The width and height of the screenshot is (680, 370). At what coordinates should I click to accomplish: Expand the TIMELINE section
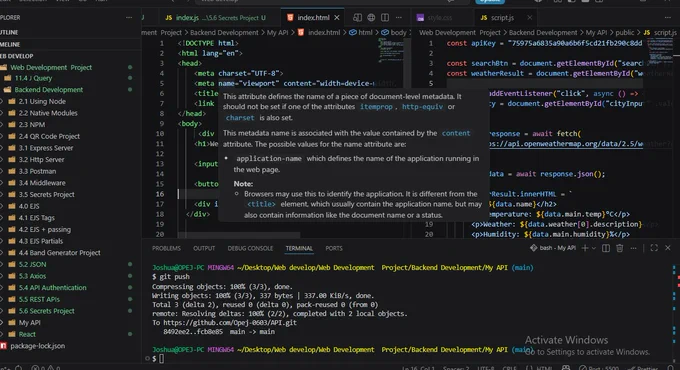(10, 44)
